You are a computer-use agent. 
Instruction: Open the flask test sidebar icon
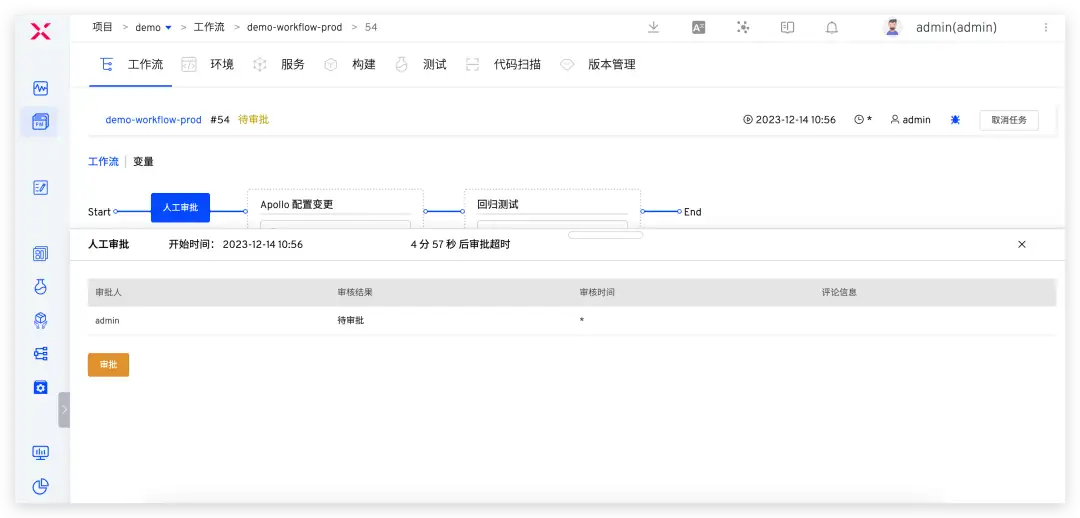click(x=41, y=287)
